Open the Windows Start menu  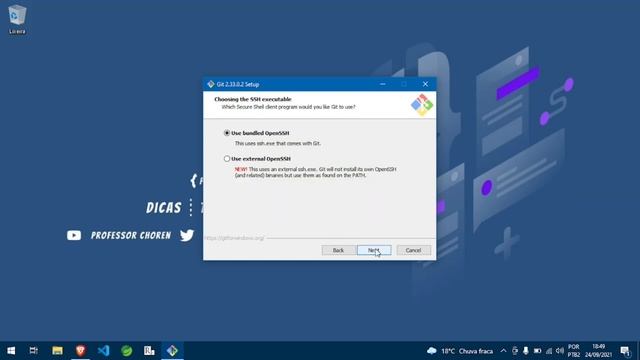(x=11, y=351)
